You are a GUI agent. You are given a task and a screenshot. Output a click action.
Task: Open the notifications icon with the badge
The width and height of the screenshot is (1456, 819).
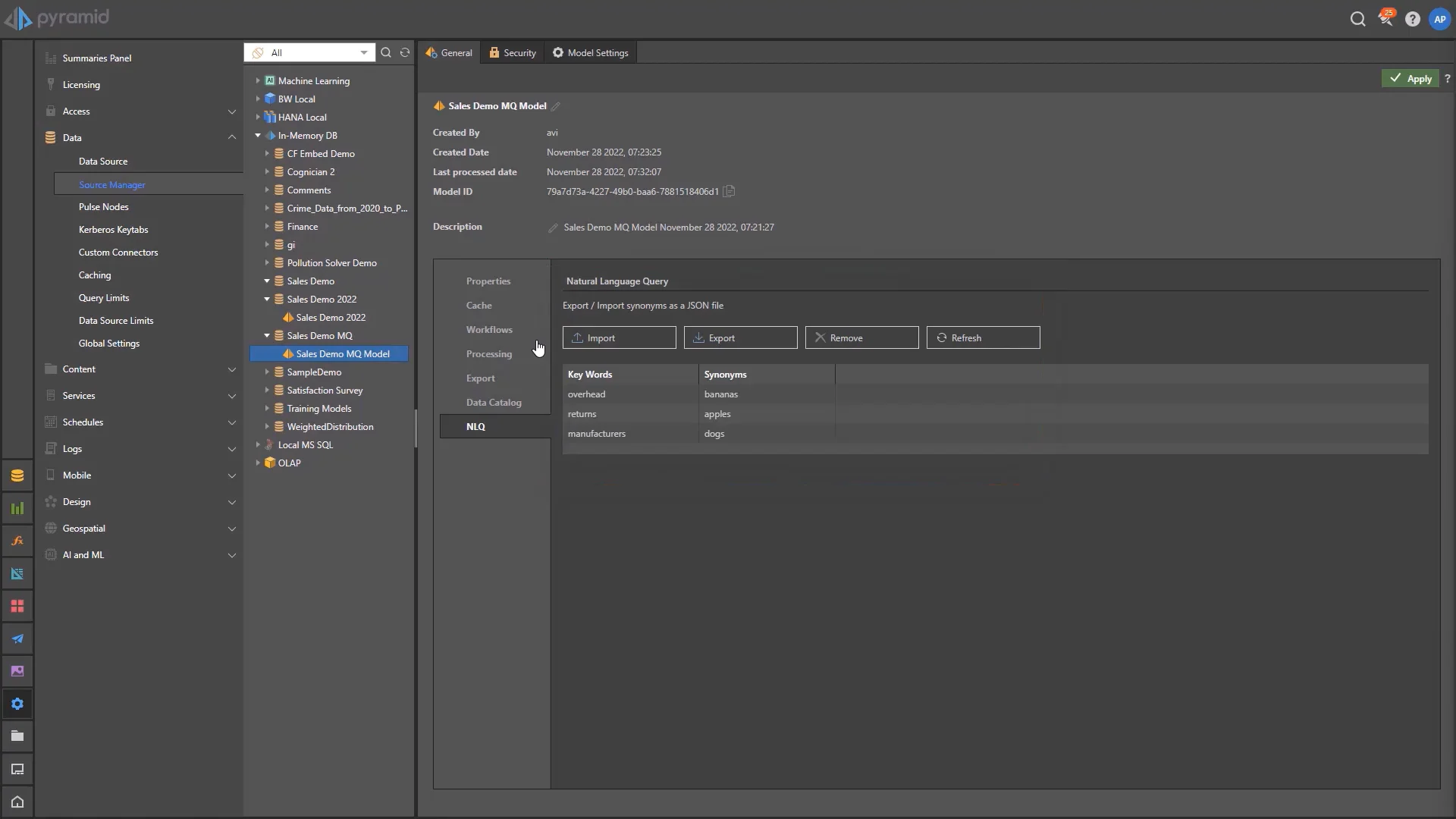click(x=1385, y=19)
